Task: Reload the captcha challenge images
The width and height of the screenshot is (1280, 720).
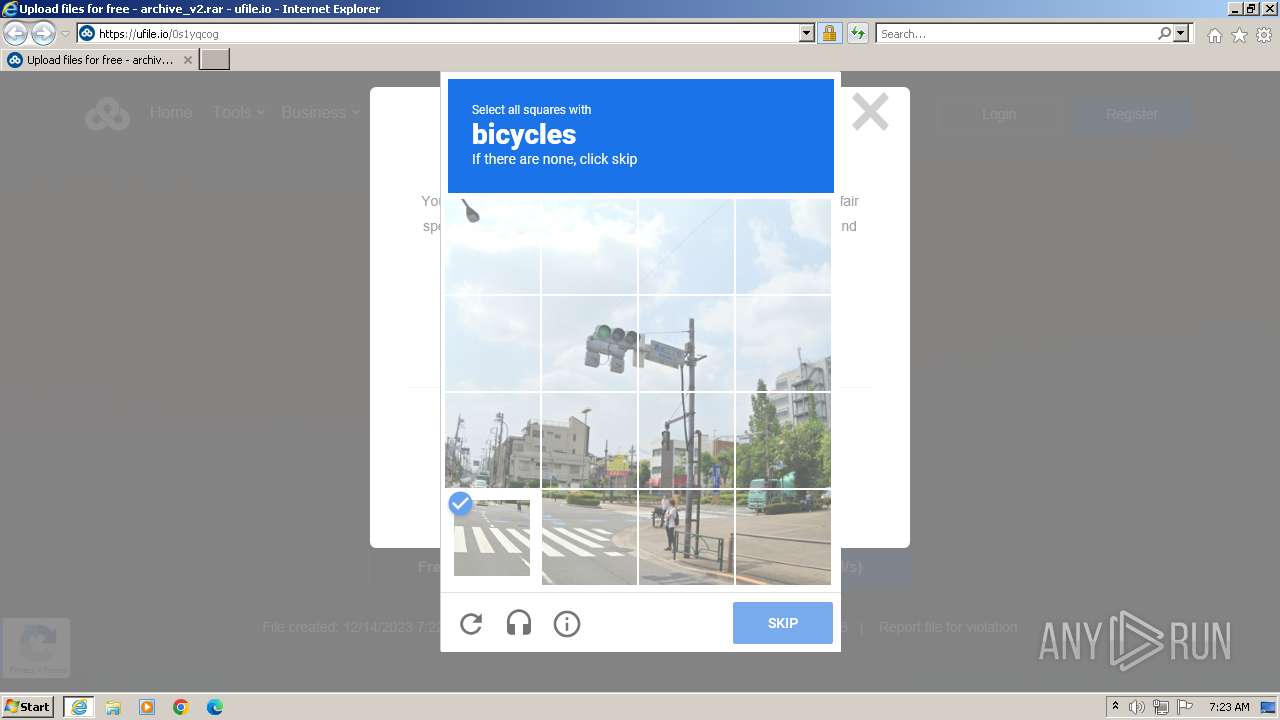Action: pyautogui.click(x=471, y=624)
